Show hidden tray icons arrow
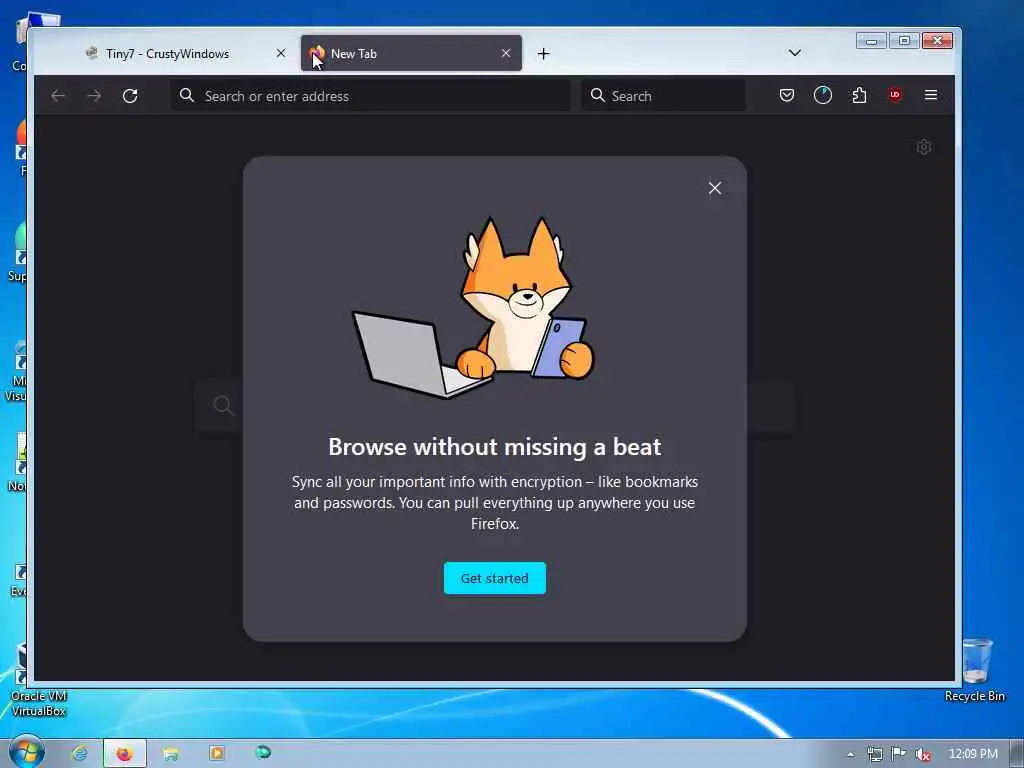 tap(850, 754)
